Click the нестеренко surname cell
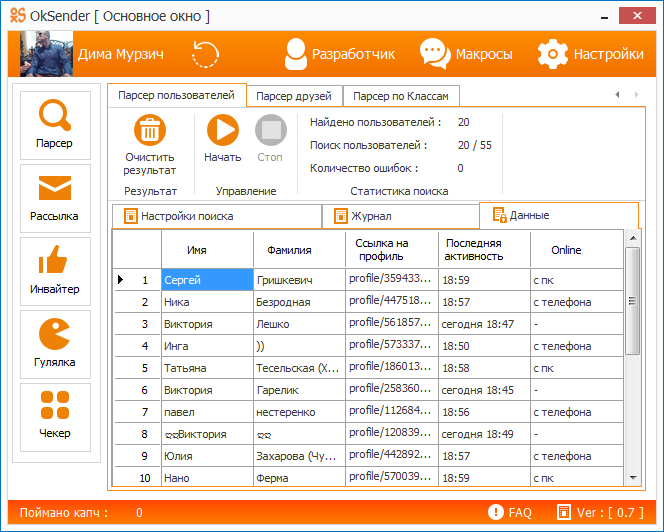 click(x=299, y=412)
